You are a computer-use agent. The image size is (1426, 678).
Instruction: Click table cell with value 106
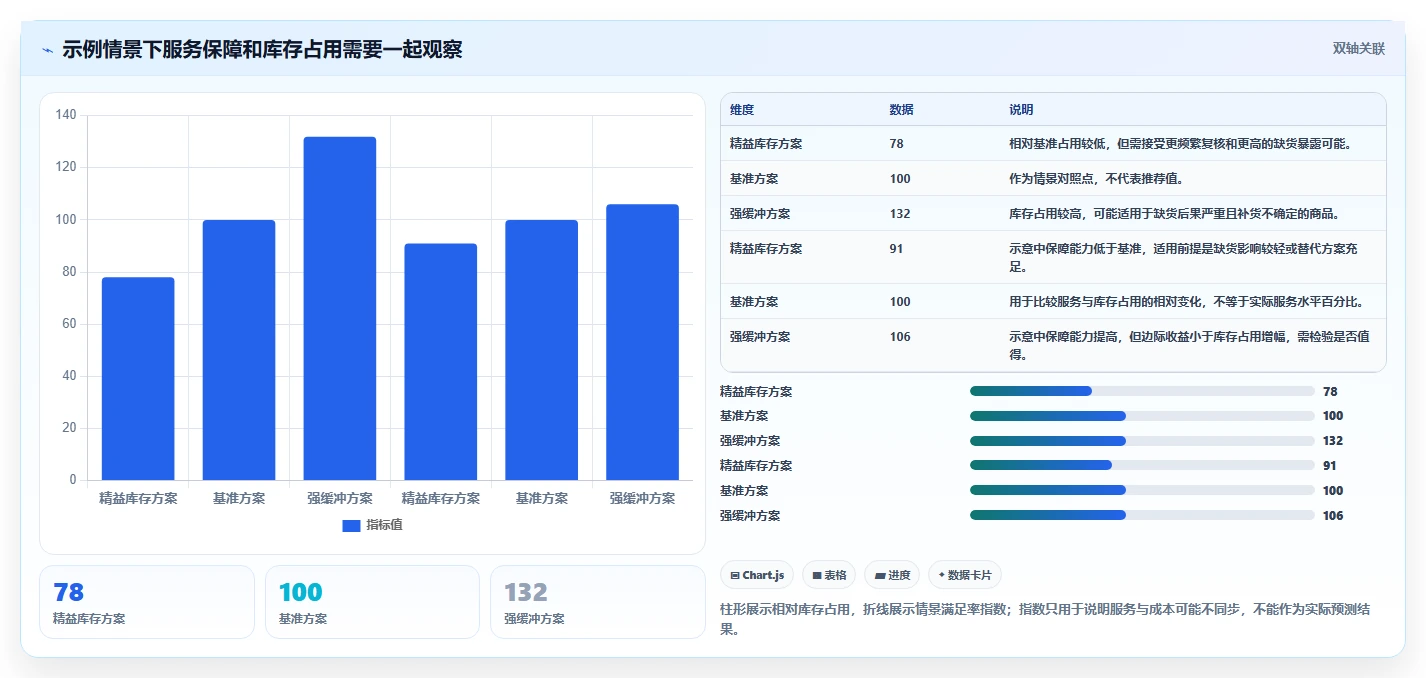tap(899, 337)
